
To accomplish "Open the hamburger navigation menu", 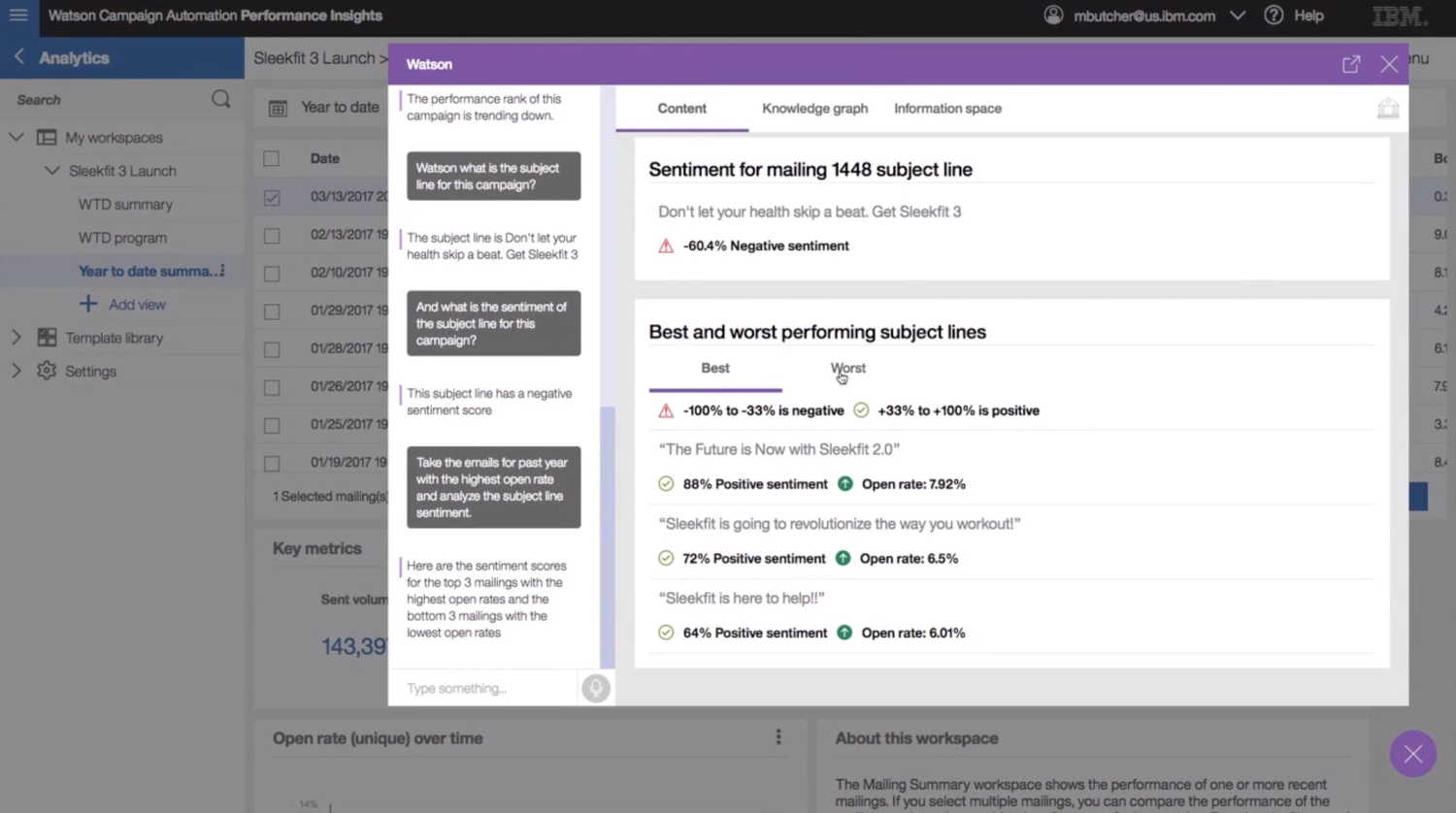I will (17, 15).
